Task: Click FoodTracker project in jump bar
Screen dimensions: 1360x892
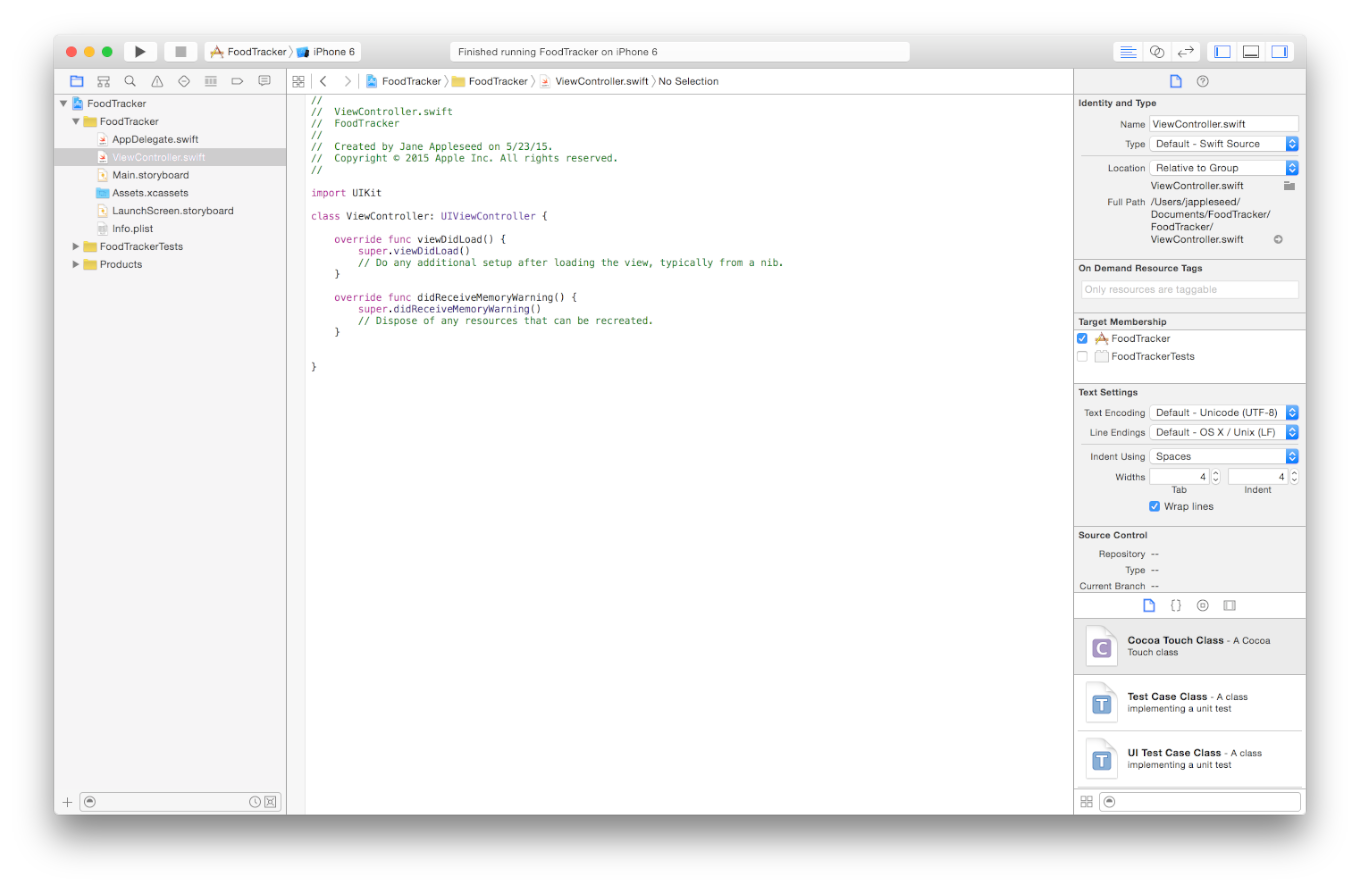Action: 403,81
